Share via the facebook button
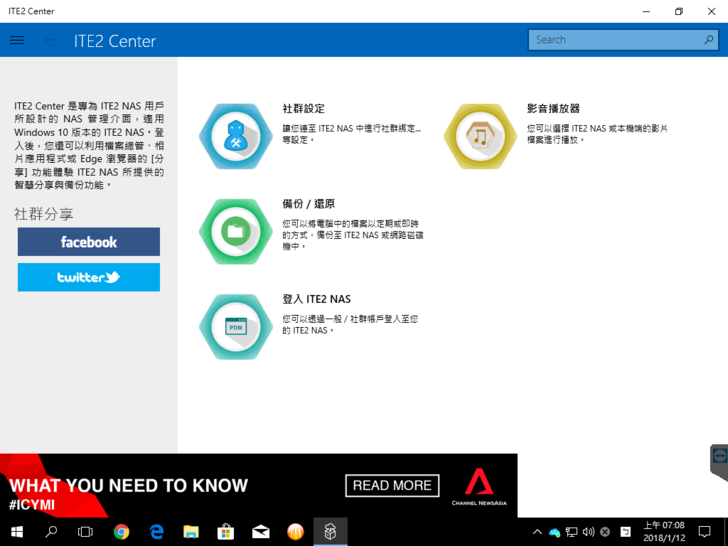 tap(88, 242)
